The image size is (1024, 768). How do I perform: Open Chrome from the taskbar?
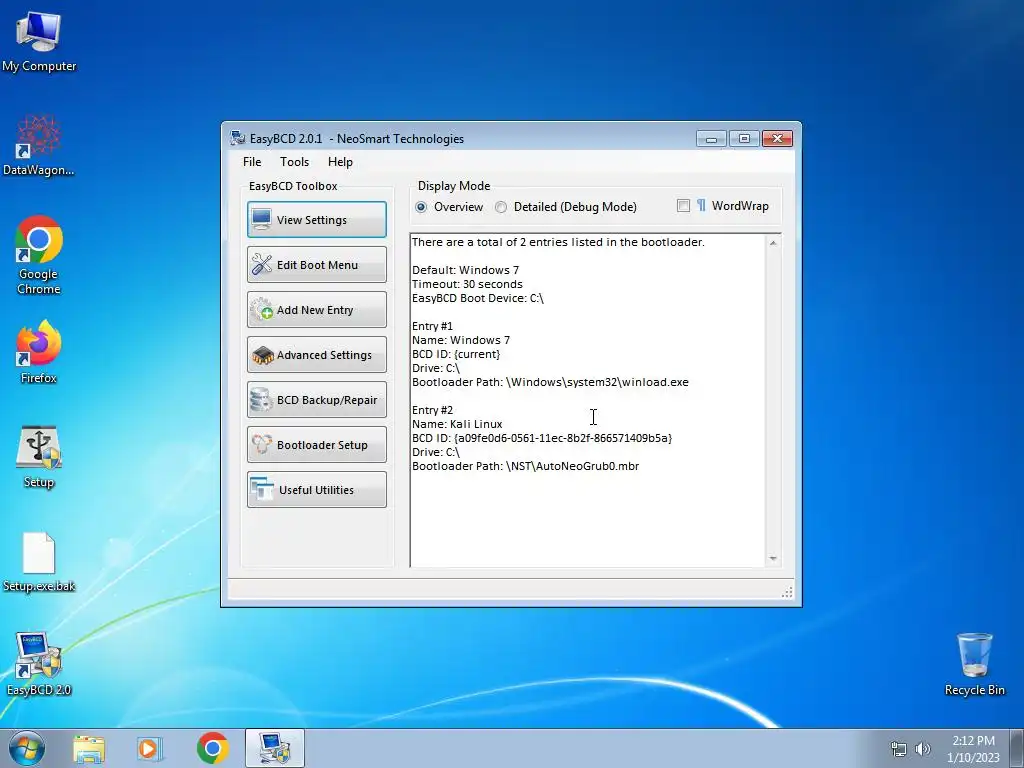tap(212, 748)
